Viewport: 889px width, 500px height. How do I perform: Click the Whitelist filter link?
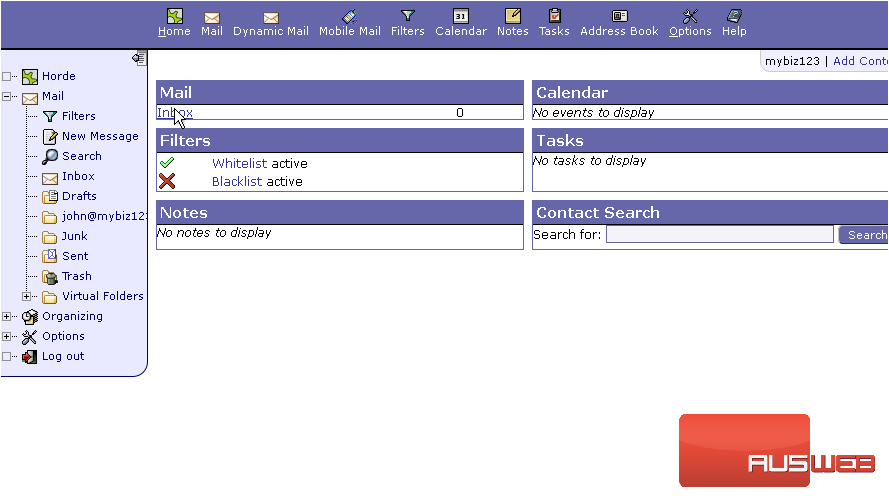click(x=239, y=164)
